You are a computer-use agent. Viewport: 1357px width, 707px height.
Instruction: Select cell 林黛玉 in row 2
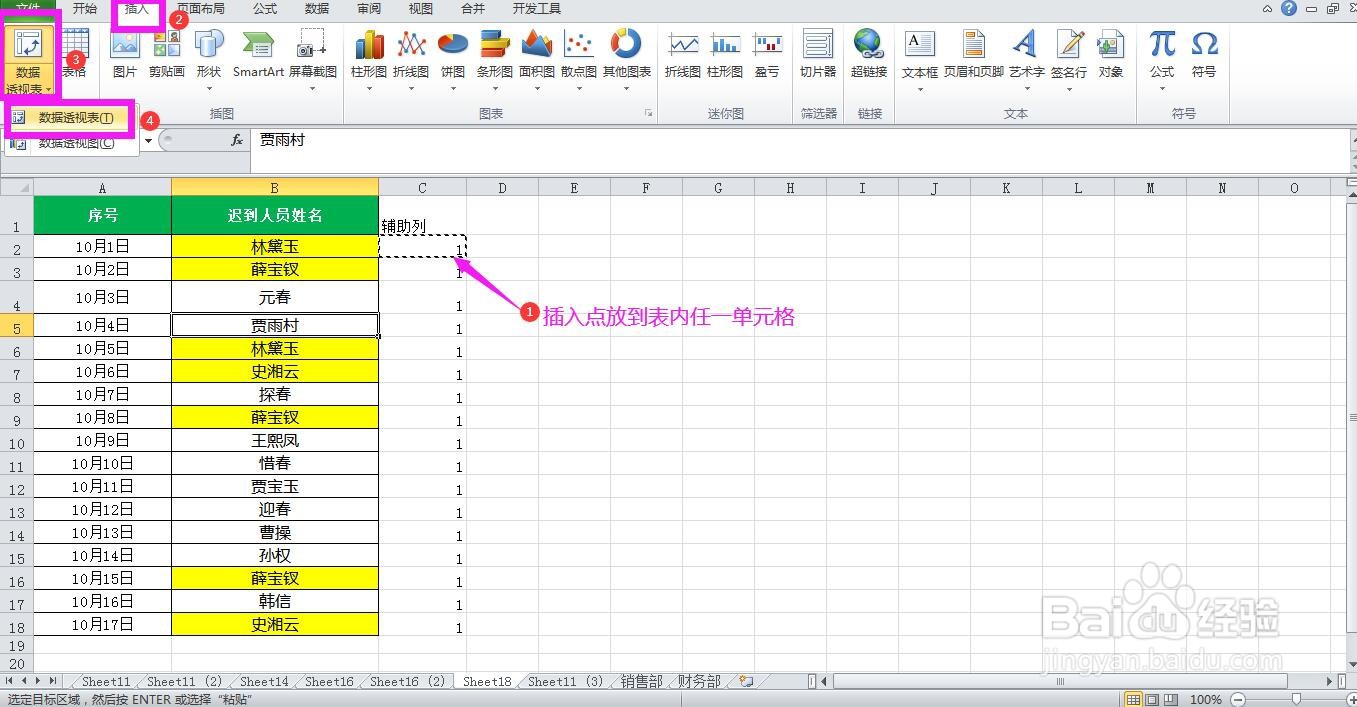[275, 246]
